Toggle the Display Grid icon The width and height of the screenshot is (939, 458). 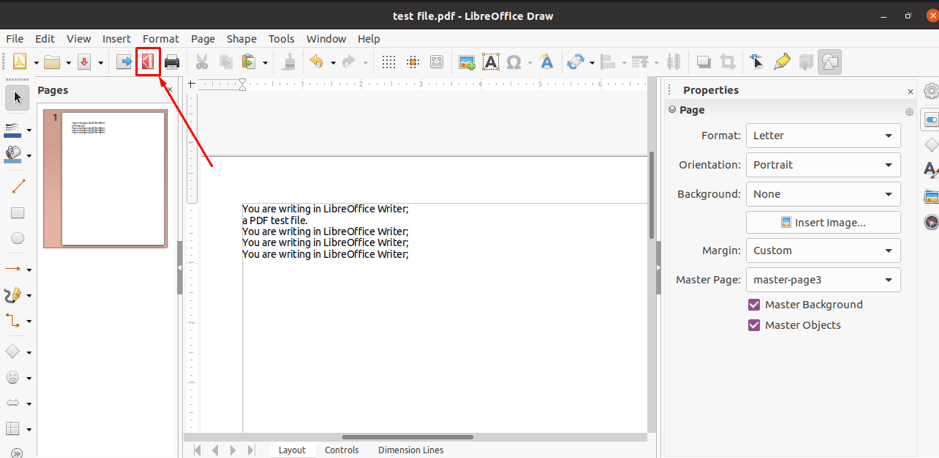coord(389,62)
